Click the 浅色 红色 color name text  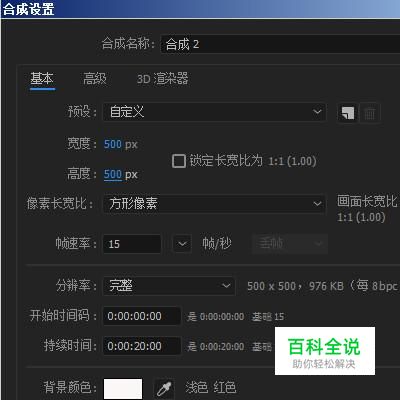[x=211, y=388]
